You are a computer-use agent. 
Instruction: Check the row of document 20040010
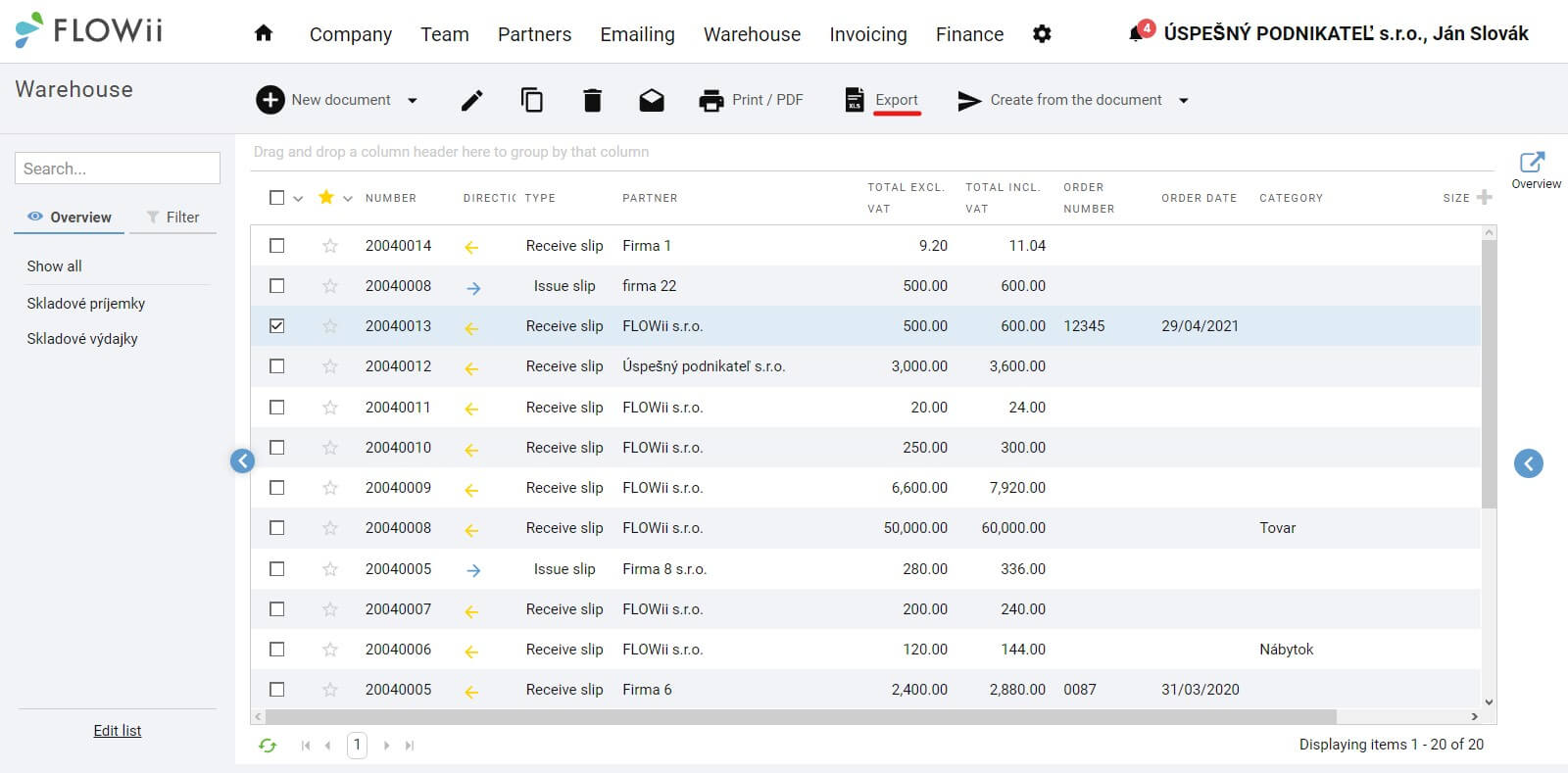pos(277,448)
